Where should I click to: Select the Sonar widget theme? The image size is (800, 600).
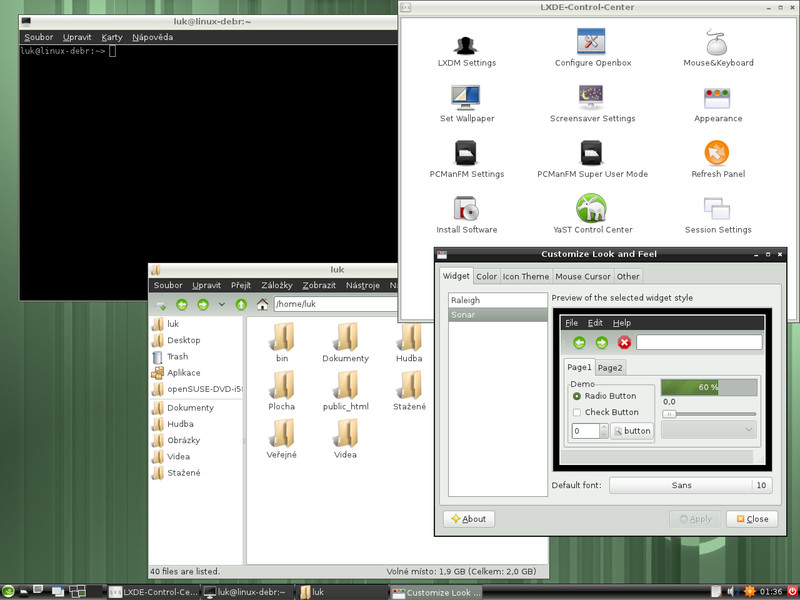pos(497,315)
